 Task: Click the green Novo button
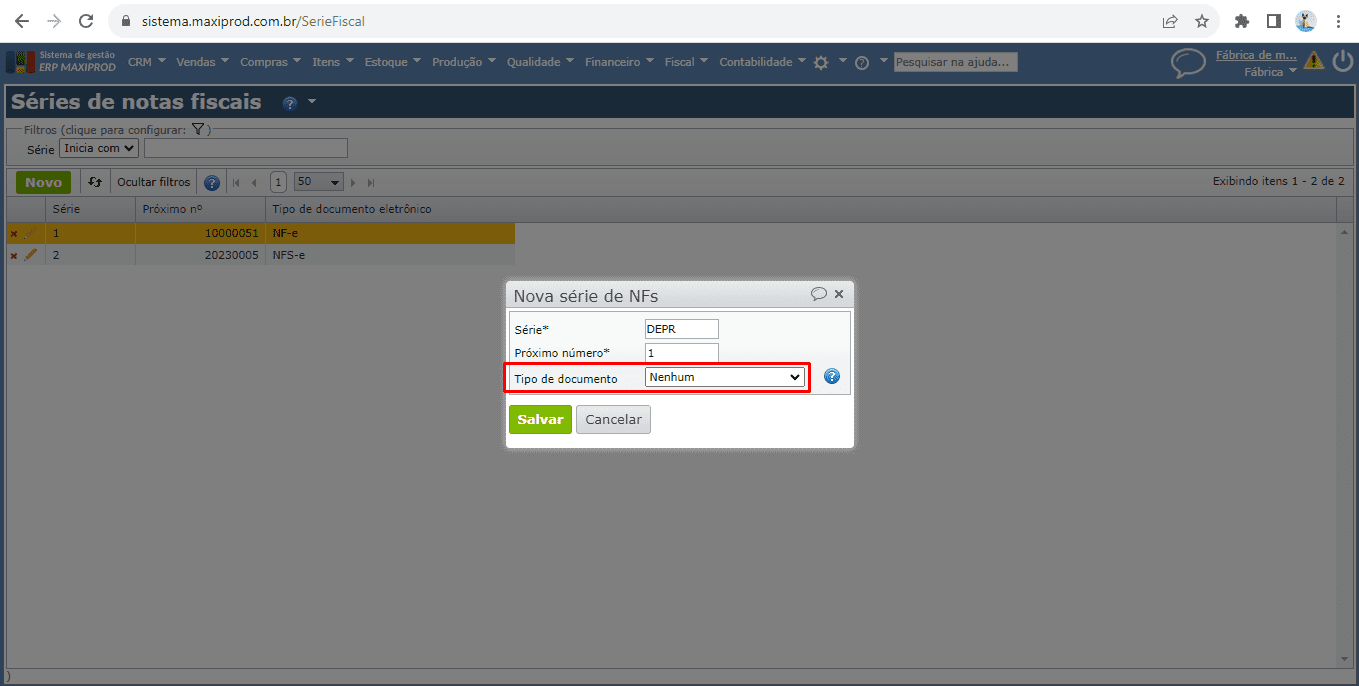44,182
